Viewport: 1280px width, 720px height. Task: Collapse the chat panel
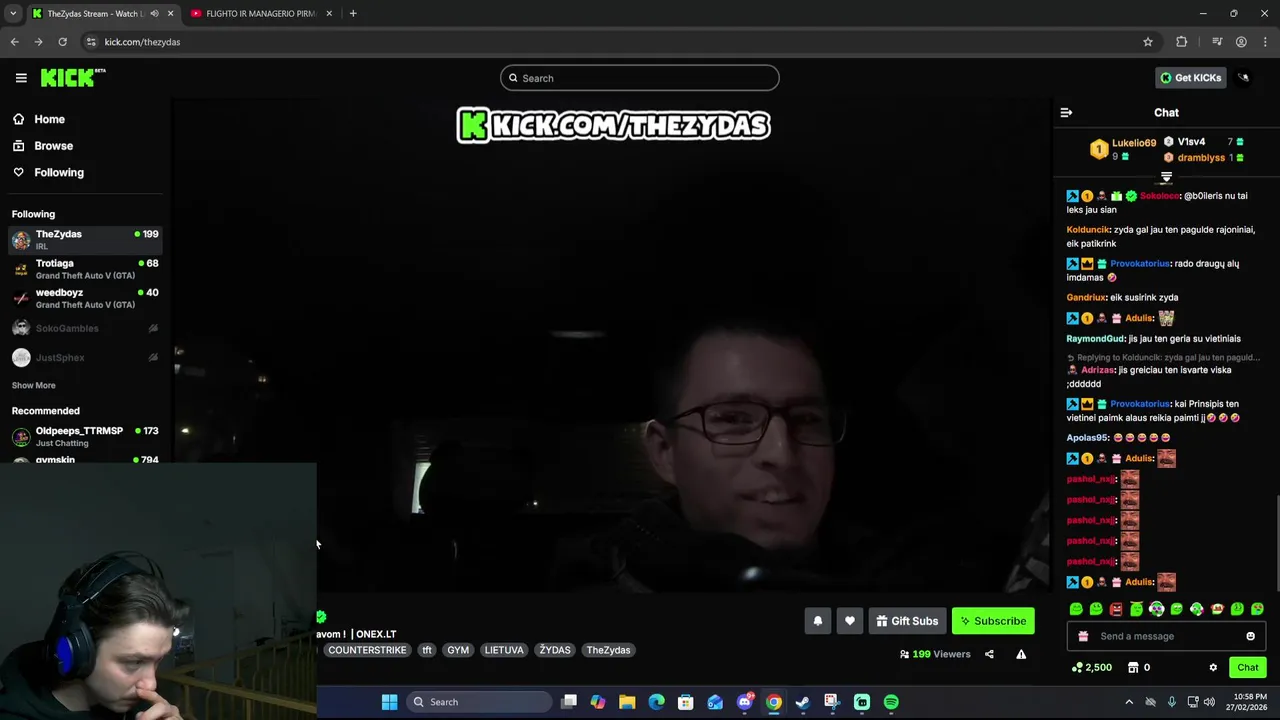click(x=1066, y=113)
